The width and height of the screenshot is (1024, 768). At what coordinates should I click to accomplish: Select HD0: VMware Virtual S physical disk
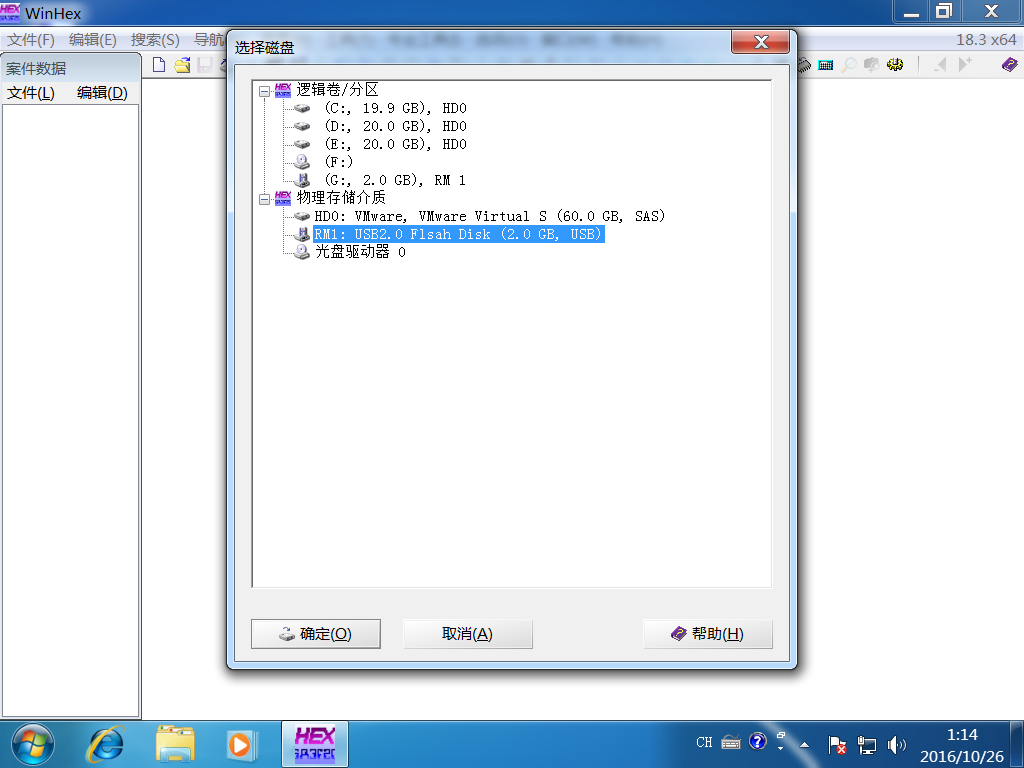point(489,216)
